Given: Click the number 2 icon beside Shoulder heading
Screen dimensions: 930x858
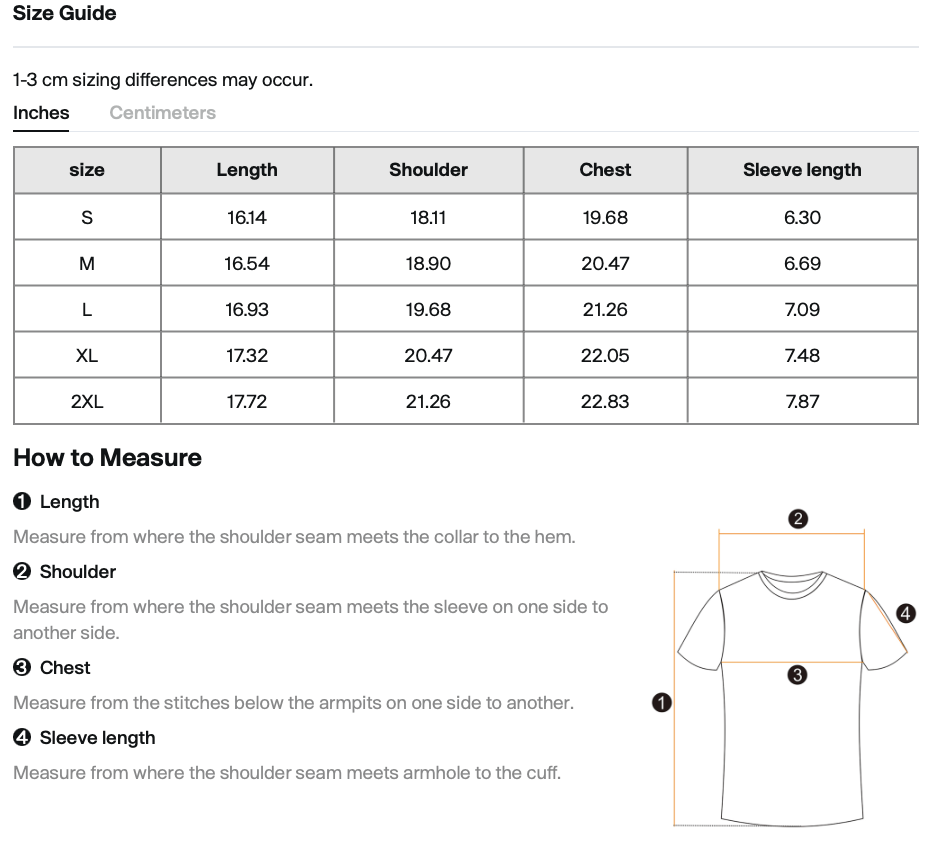Looking at the screenshot, I should (22, 572).
